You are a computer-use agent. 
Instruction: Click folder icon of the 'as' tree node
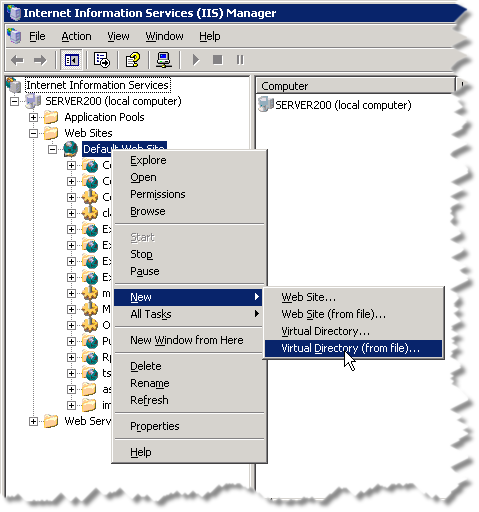click(89, 389)
